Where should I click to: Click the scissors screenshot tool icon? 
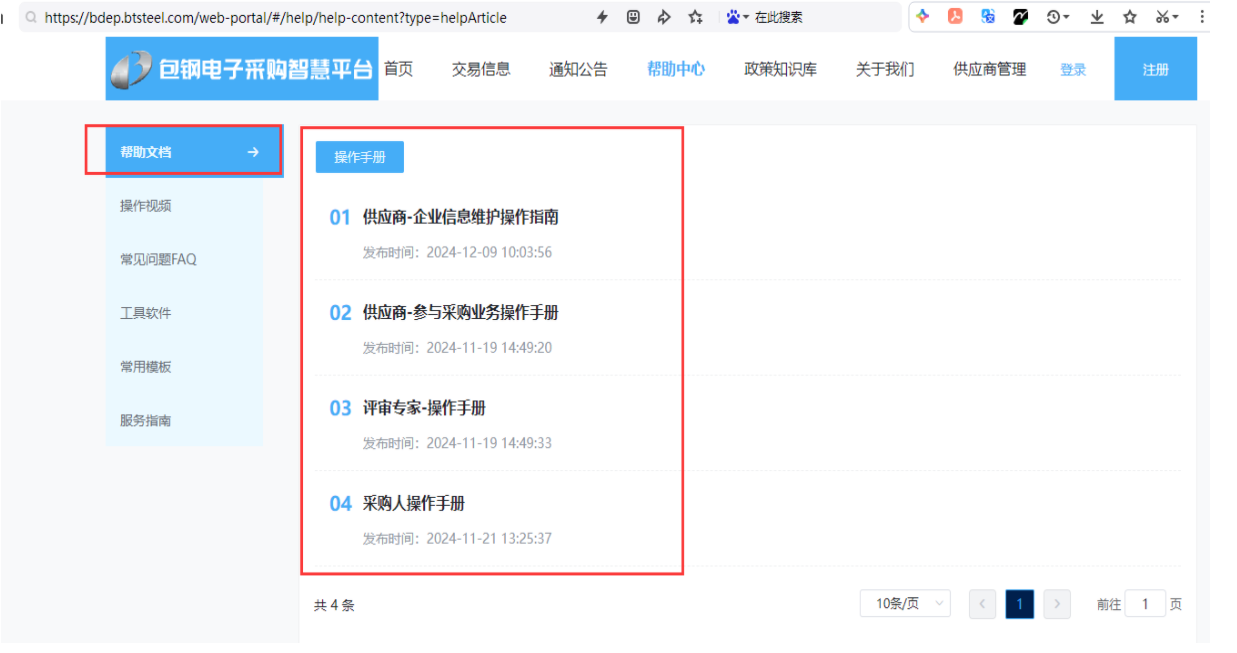(1162, 17)
